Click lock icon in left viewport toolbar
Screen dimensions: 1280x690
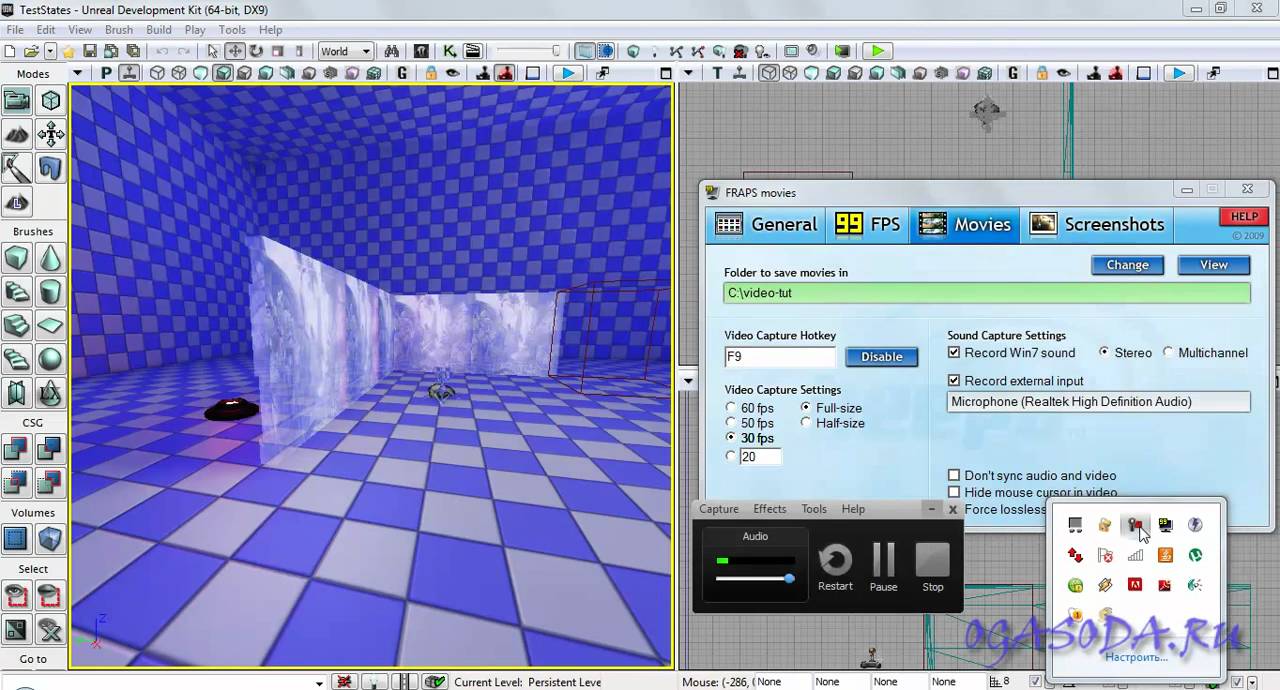click(x=430, y=73)
